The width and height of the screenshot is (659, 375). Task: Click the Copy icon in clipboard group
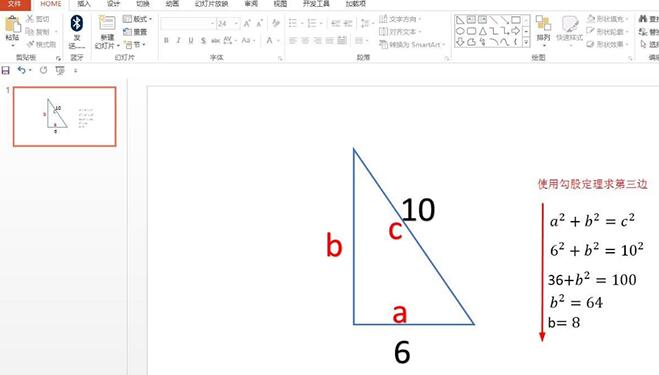(x=30, y=32)
